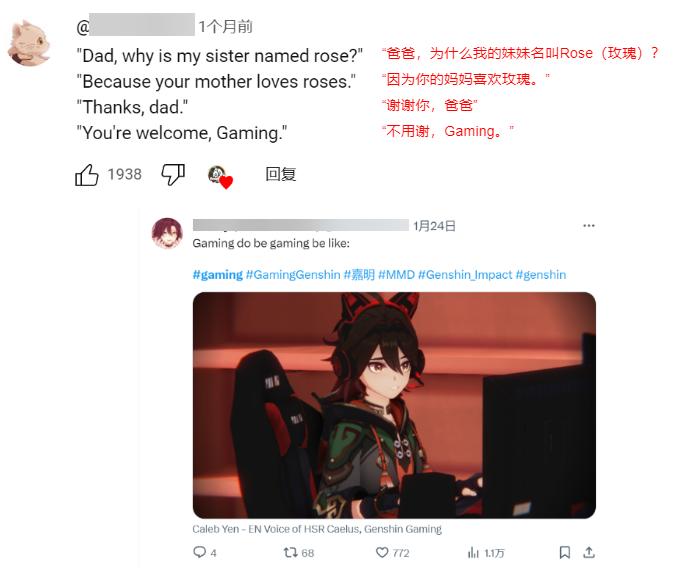Open the #嘉明 hashtag link

coord(359,275)
